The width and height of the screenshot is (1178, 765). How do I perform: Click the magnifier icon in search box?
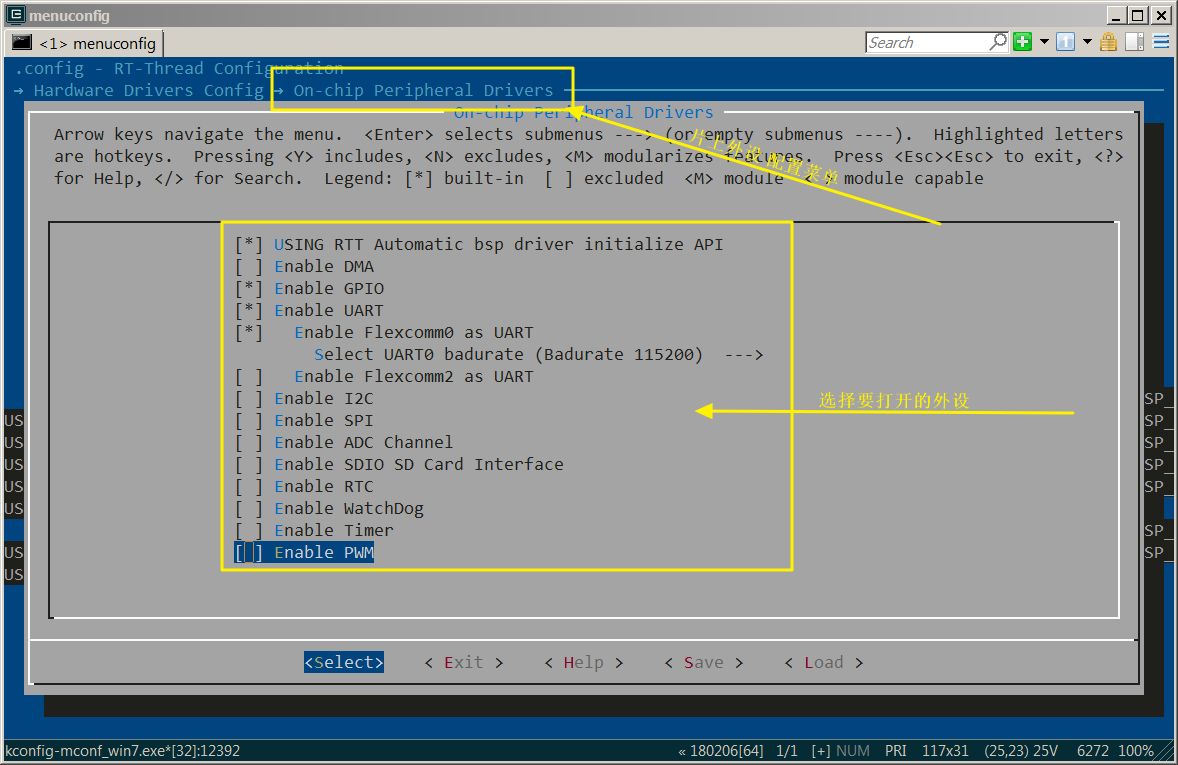click(998, 42)
